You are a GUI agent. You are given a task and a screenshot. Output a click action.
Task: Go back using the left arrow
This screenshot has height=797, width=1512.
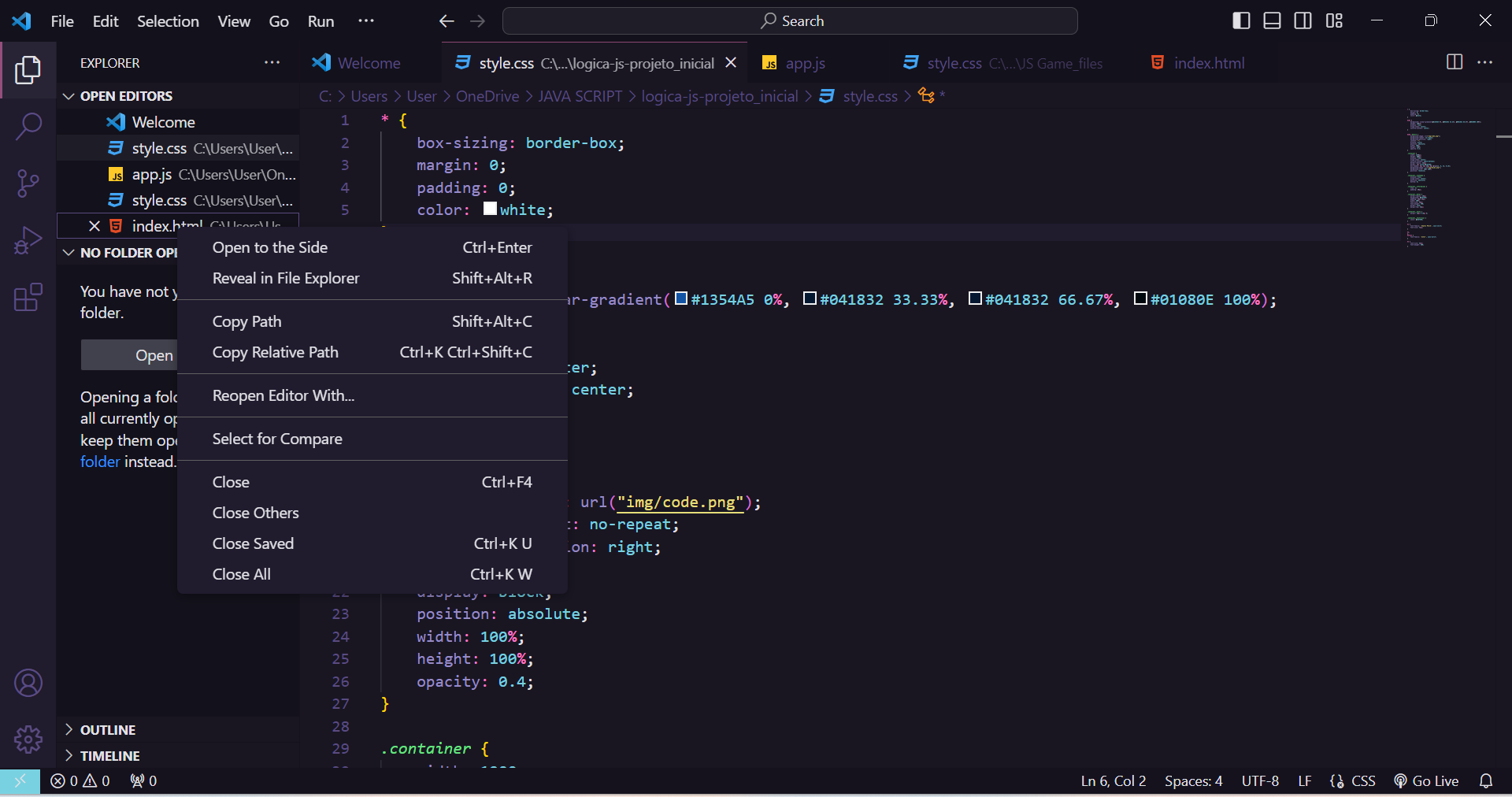pyautogui.click(x=447, y=21)
